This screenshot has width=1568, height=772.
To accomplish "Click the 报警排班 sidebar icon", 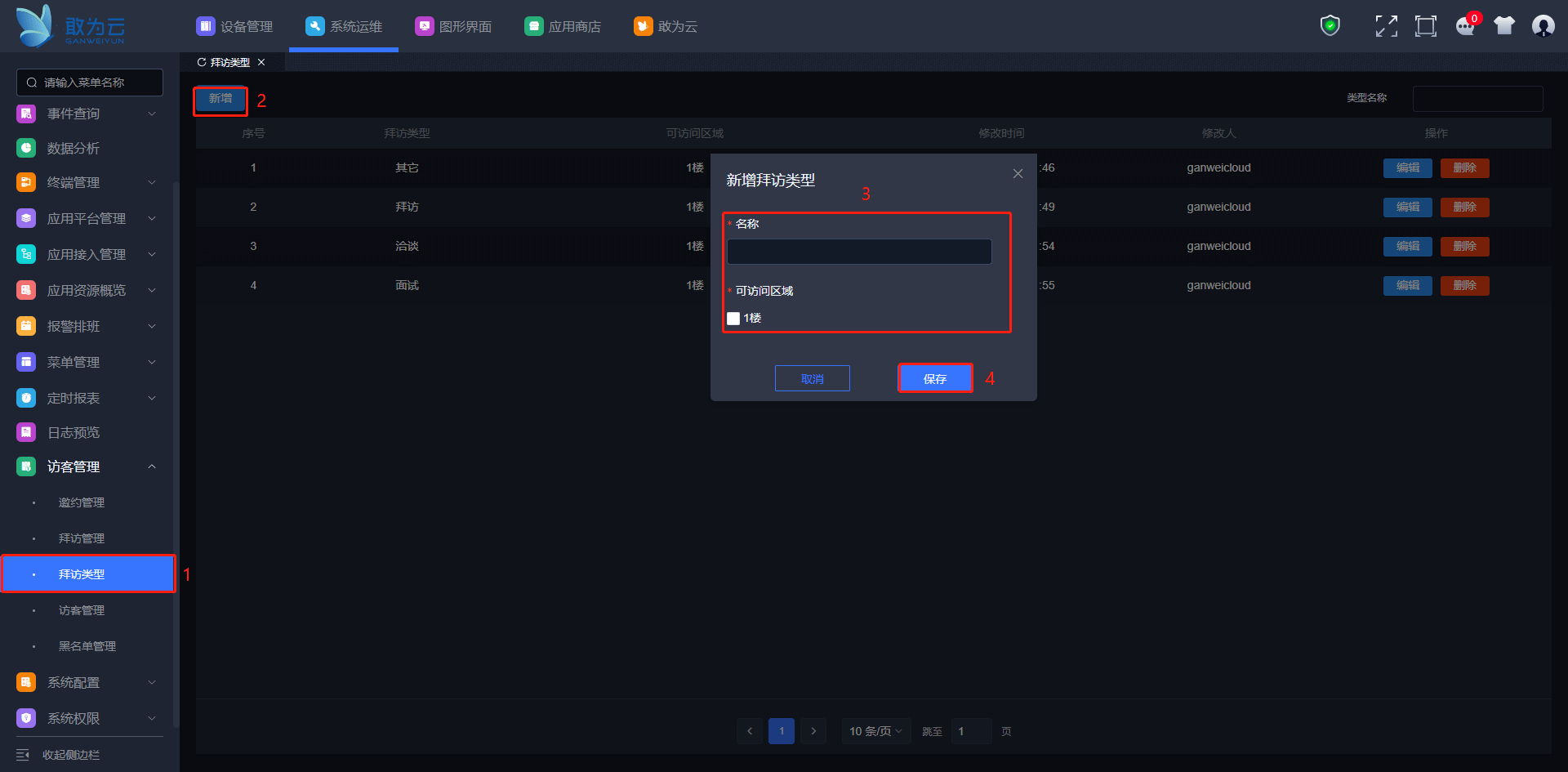I will click(26, 326).
